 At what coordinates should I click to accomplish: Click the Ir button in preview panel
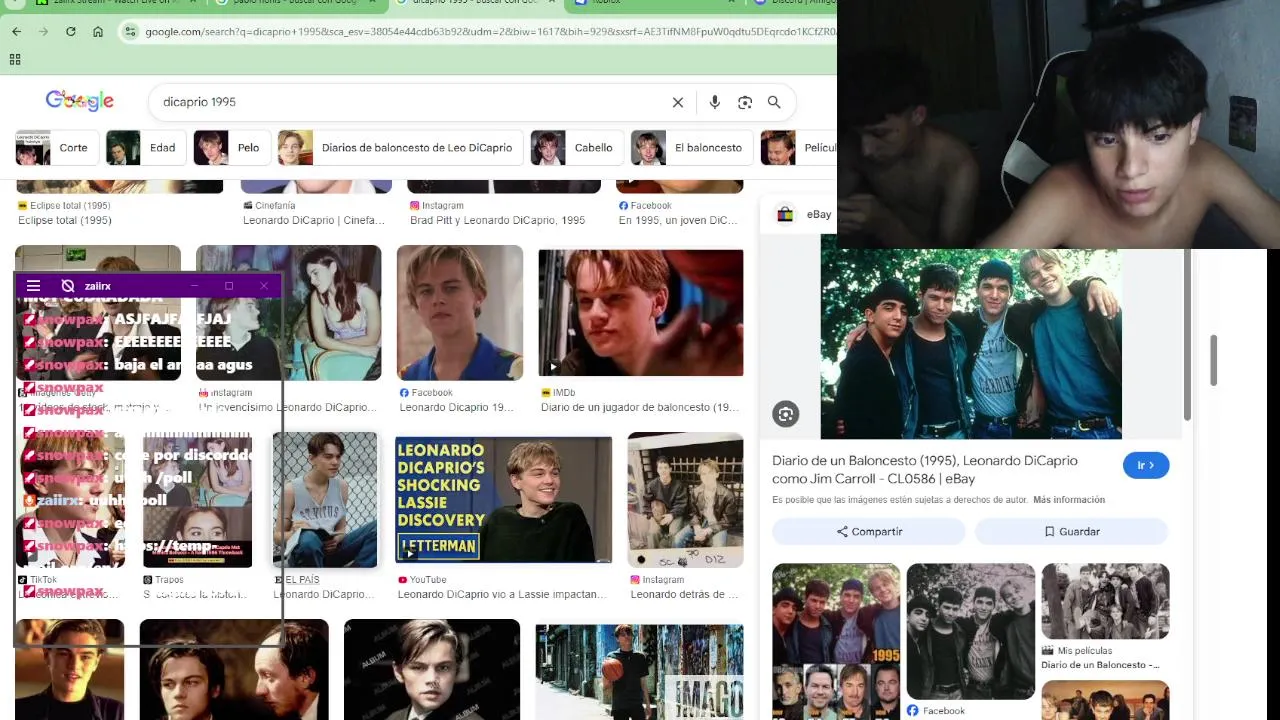[1146, 465]
